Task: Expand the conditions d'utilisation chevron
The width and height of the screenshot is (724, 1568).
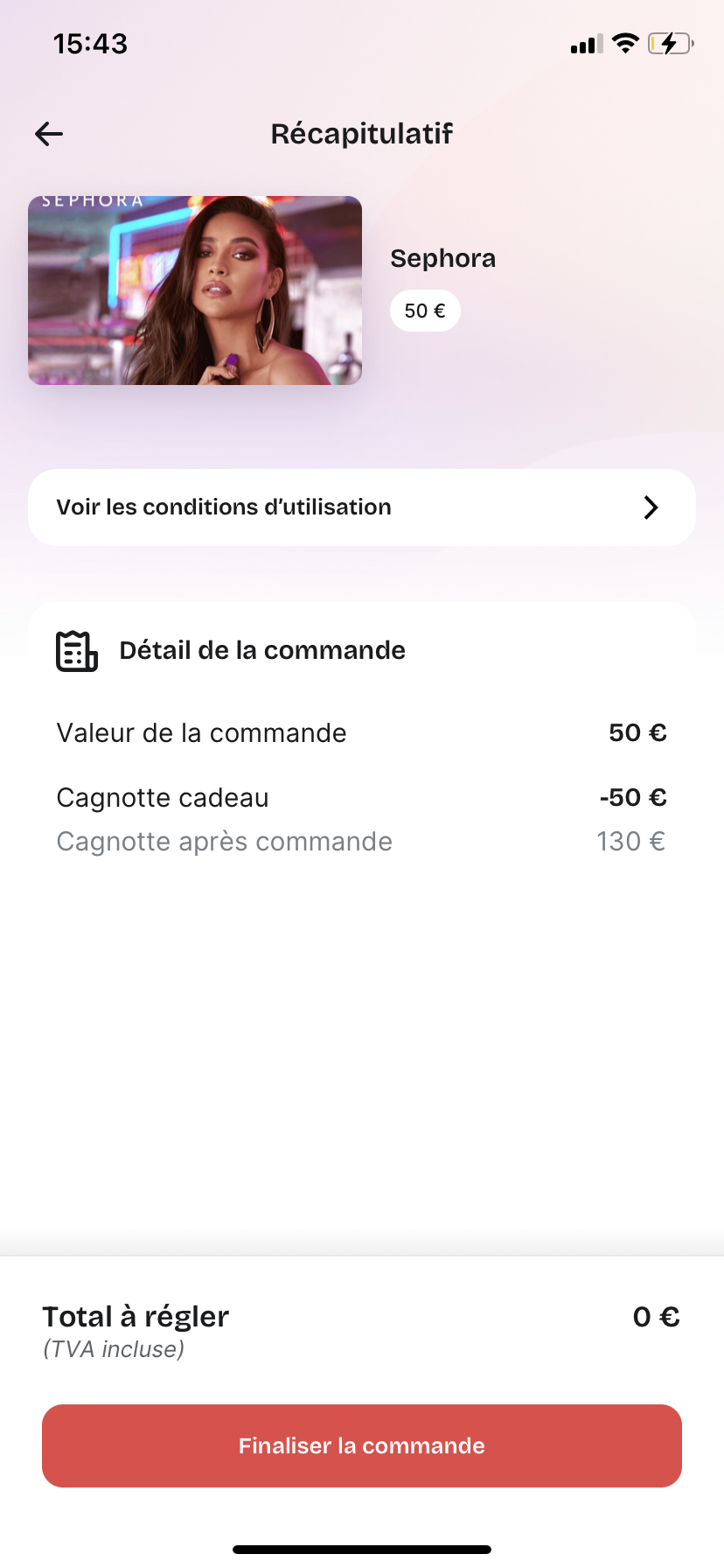Action: click(651, 507)
